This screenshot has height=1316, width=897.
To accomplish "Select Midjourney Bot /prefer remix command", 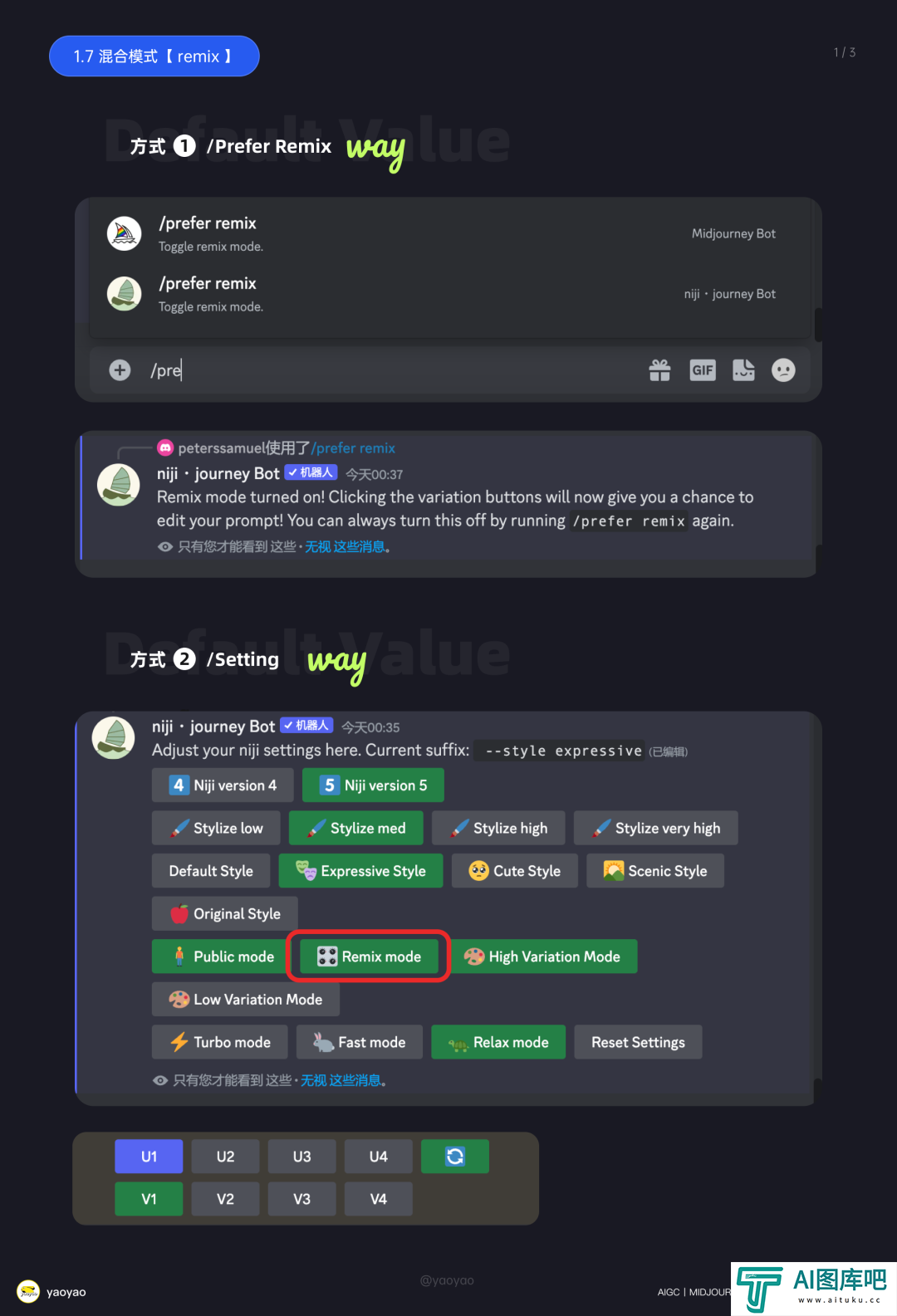I will [449, 234].
